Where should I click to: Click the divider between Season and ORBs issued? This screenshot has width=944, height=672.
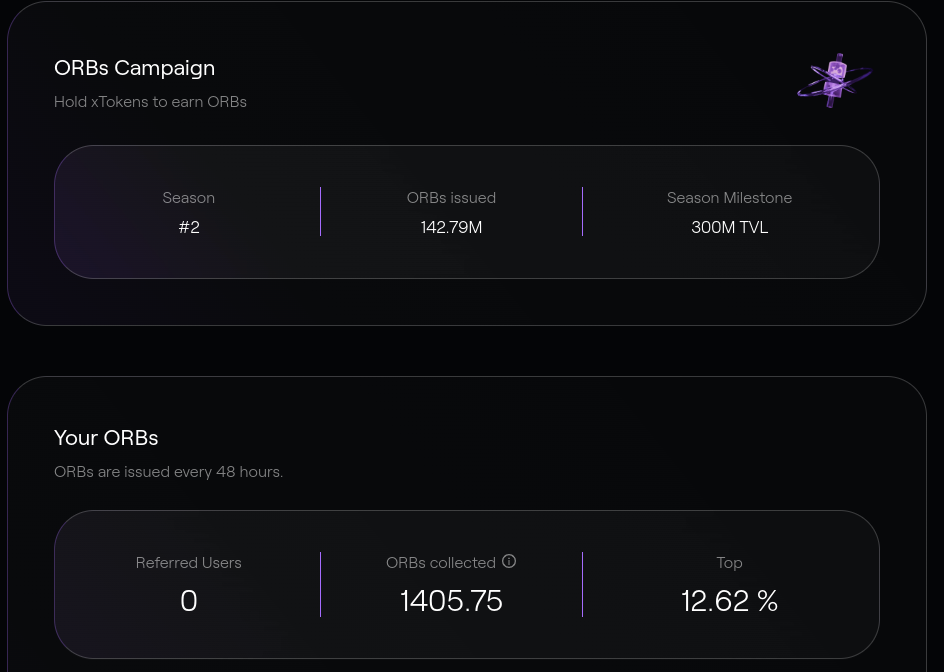pos(320,211)
